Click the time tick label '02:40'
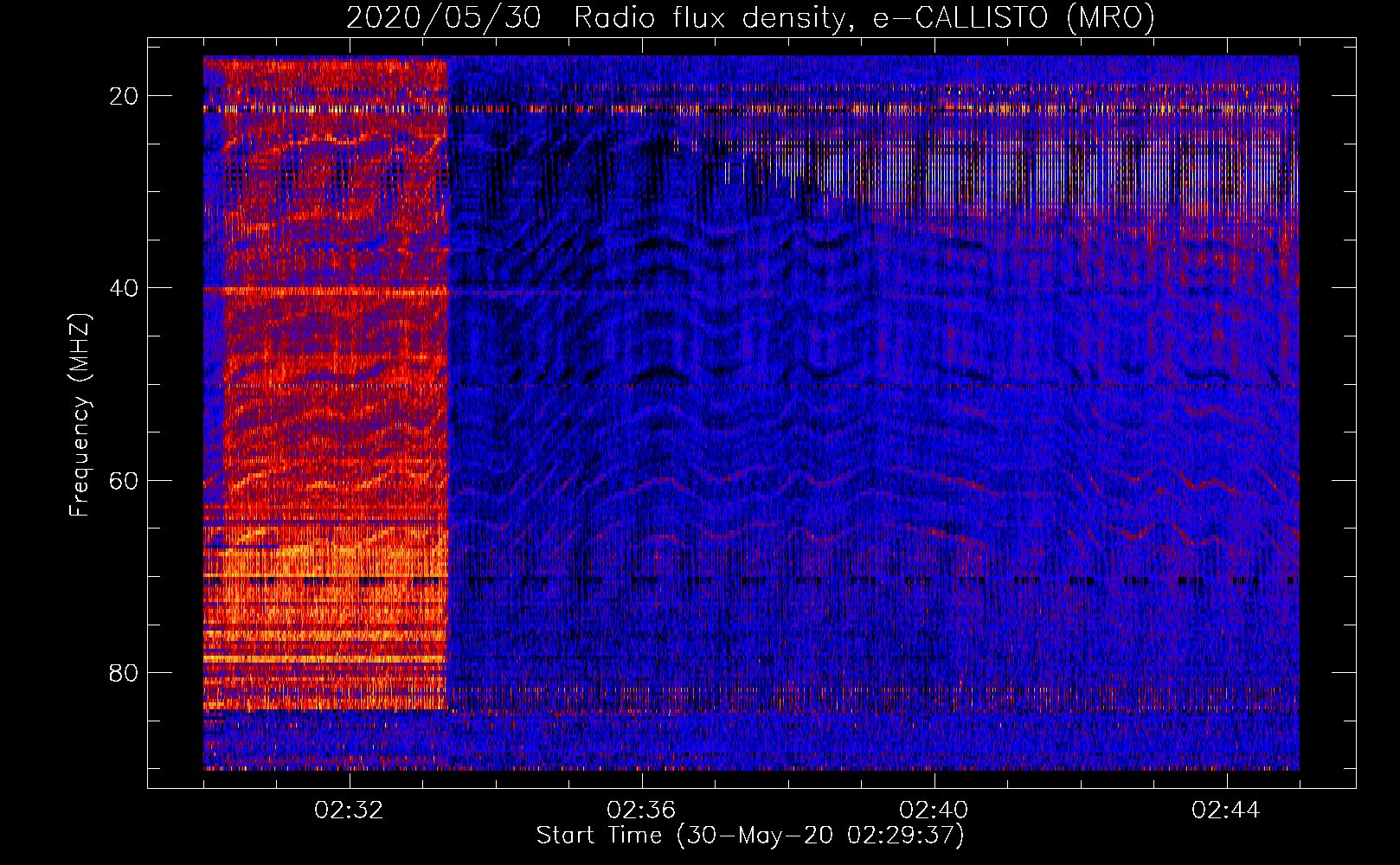 934,811
